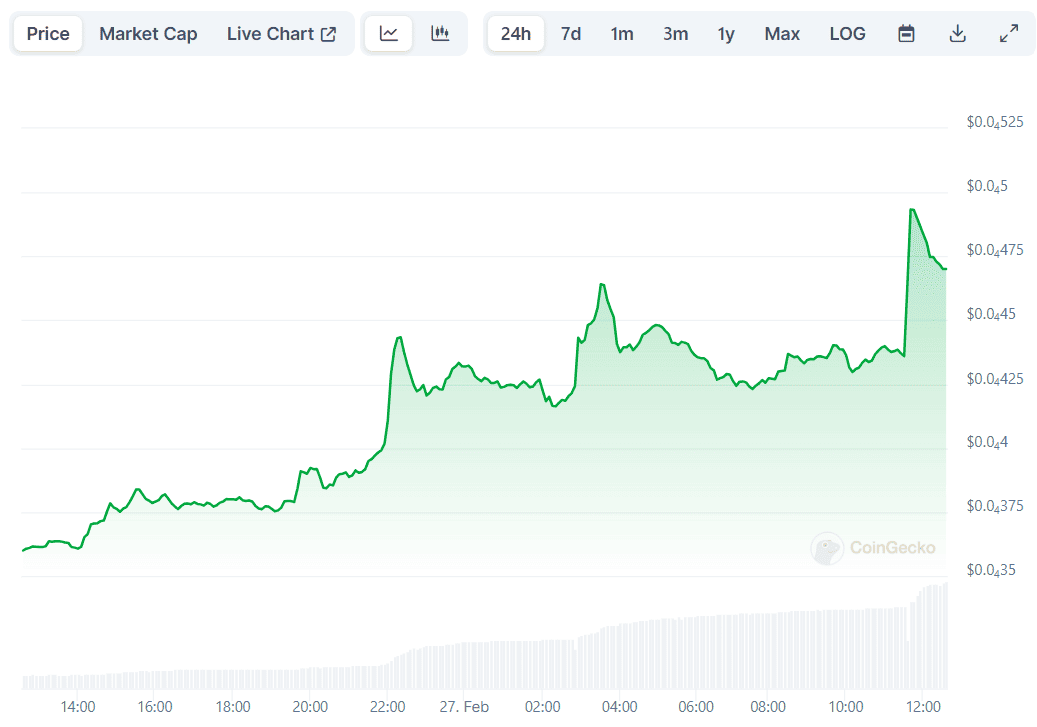Switch to candlestick chart icon
Screen dimensions: 1037x727
pyautogui.click(x=440, y=34)
